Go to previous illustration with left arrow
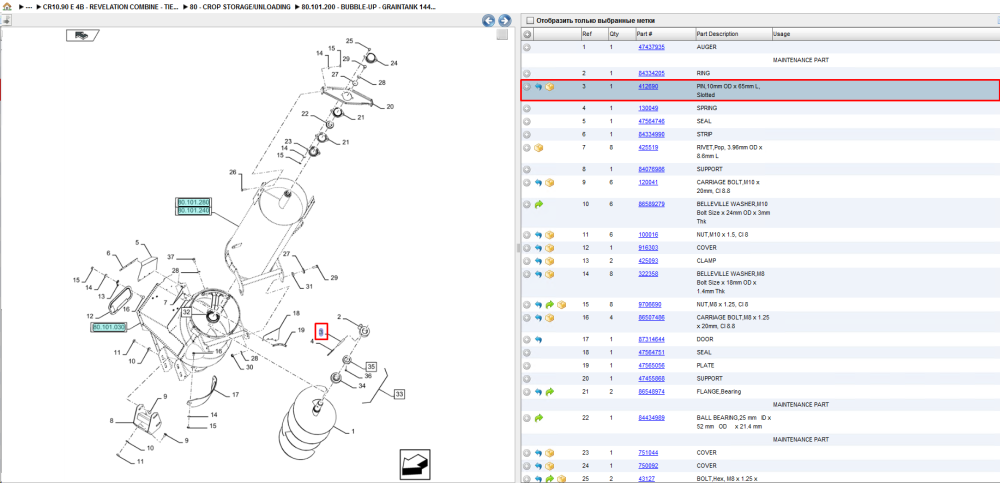 coord(489,20)
